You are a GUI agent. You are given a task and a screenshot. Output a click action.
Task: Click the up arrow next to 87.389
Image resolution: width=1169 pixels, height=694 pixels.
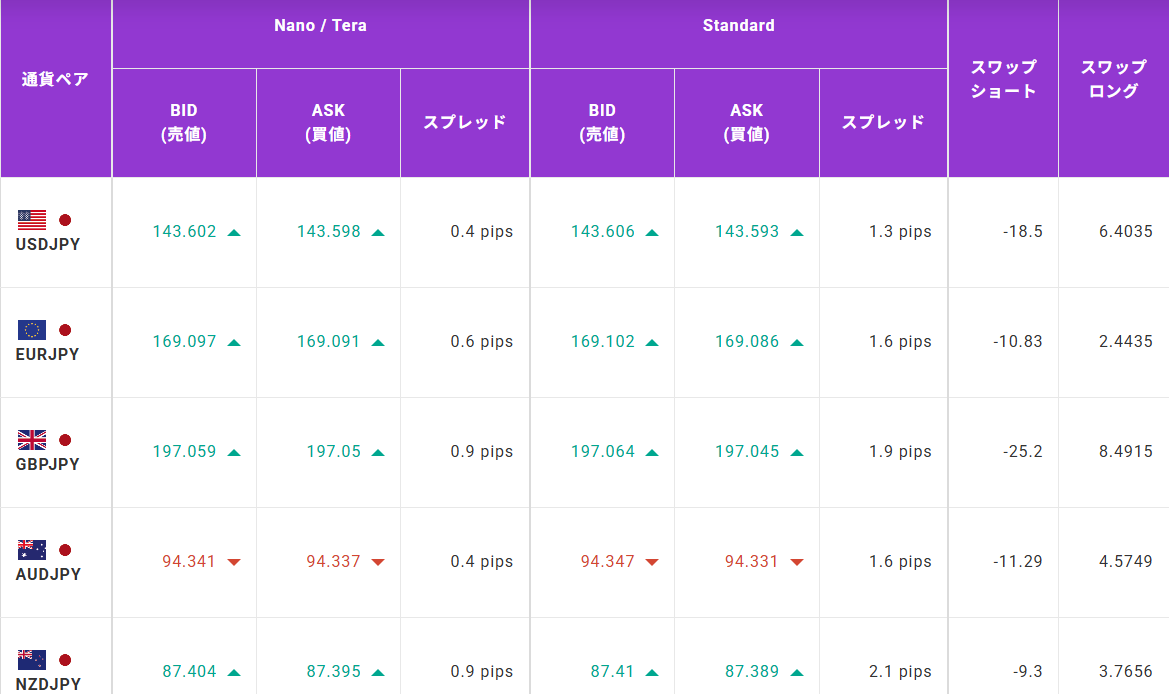(797, 672)
